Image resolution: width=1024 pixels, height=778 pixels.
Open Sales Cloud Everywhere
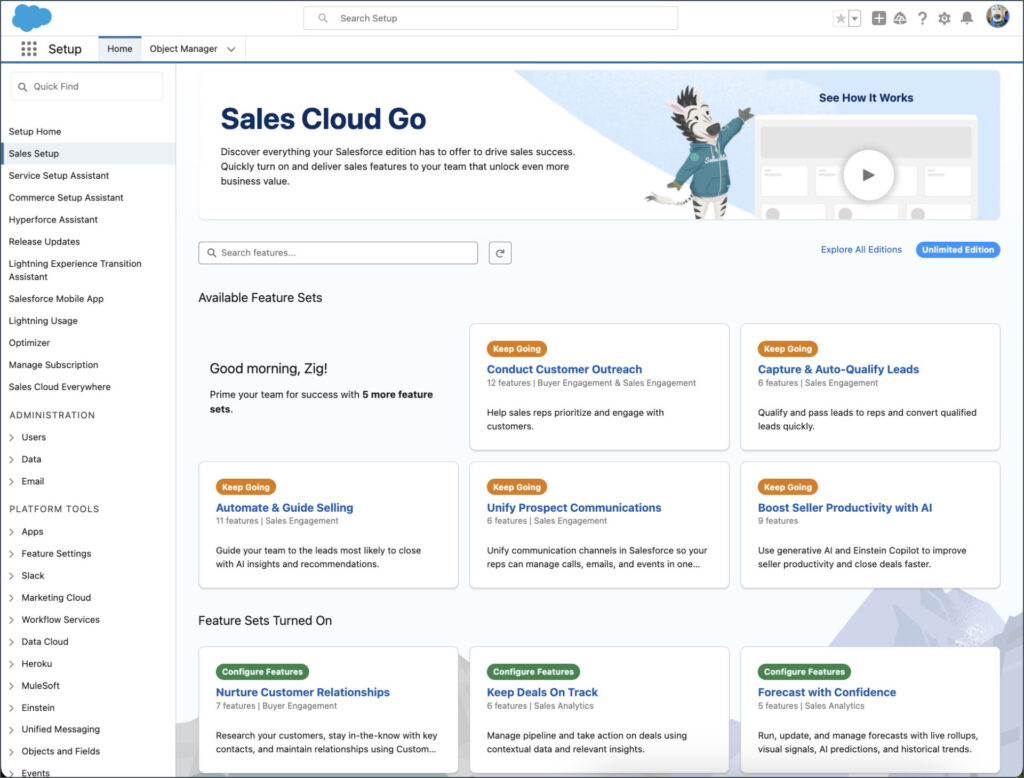click(x=59, y=387)
